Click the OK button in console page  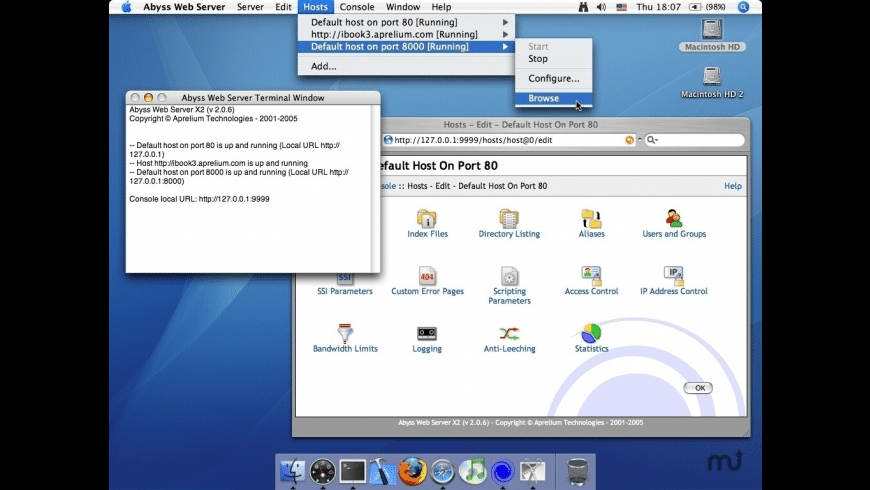(x=698, y=388)
